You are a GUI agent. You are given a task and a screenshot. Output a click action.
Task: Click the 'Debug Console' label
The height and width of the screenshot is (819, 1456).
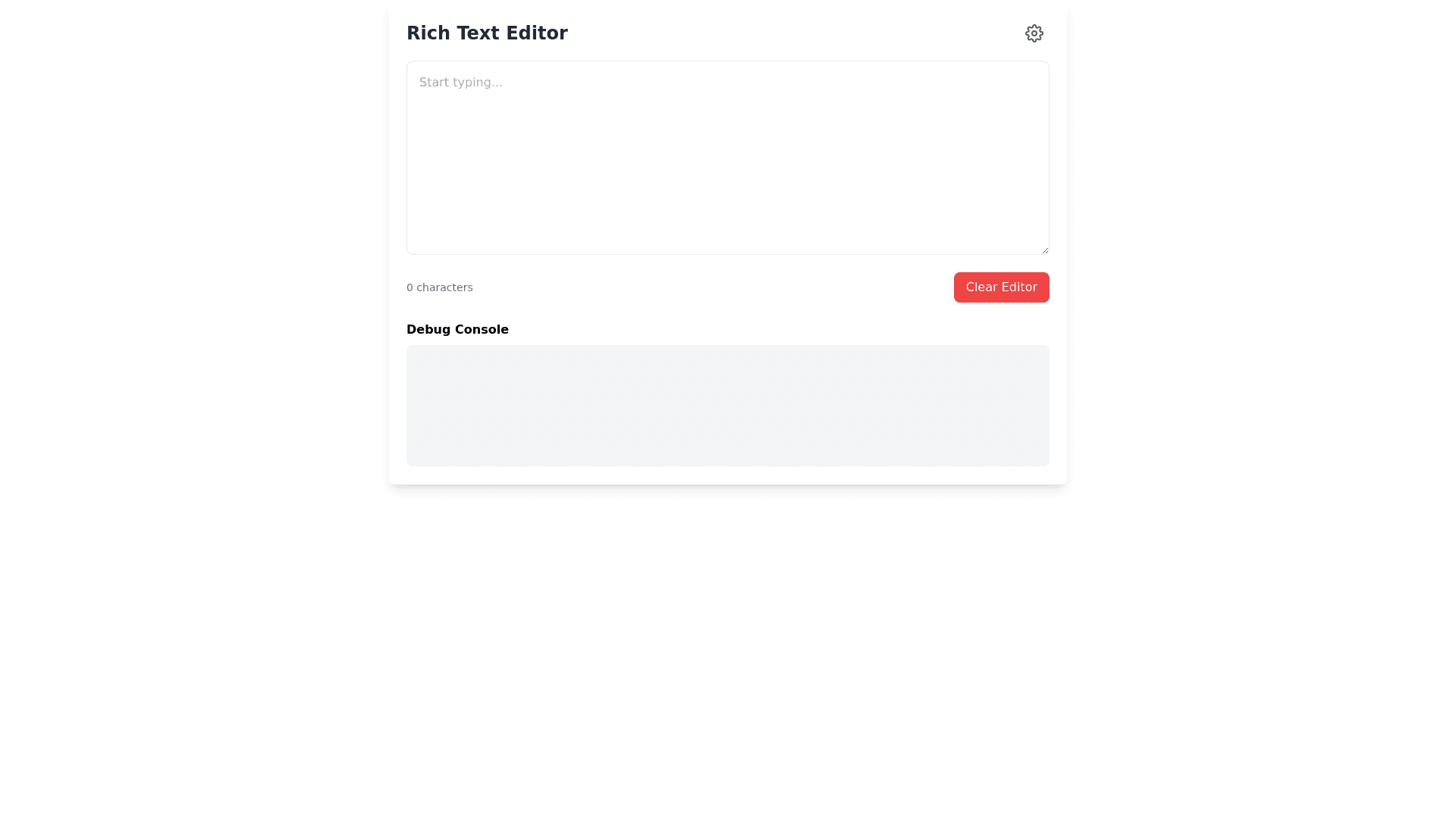[x=457, y=330]
